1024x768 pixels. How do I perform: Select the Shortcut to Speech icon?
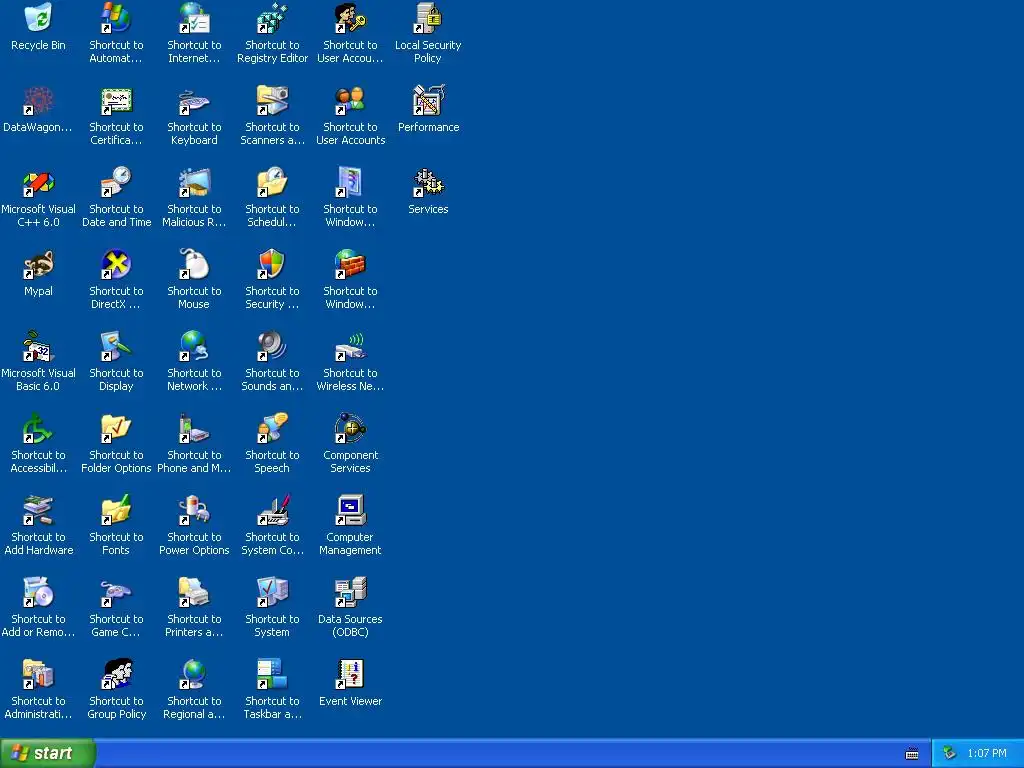tap(272, 428)
